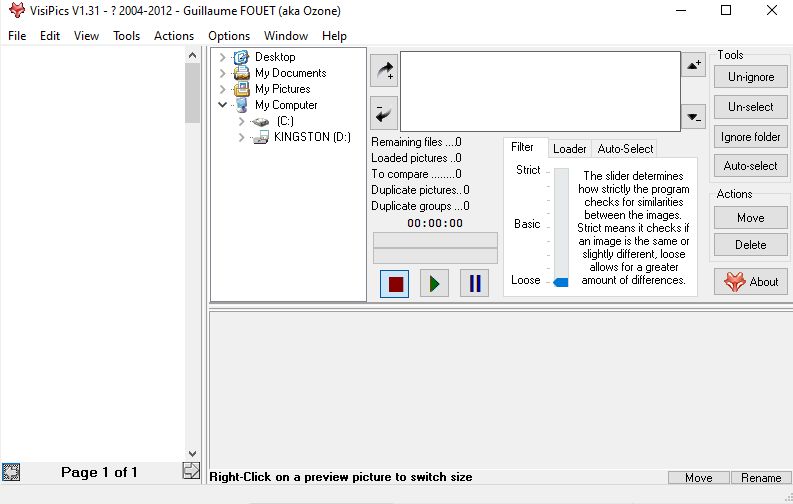
Task: Collapse the My Computer tree node
Action: coord(223,105)
